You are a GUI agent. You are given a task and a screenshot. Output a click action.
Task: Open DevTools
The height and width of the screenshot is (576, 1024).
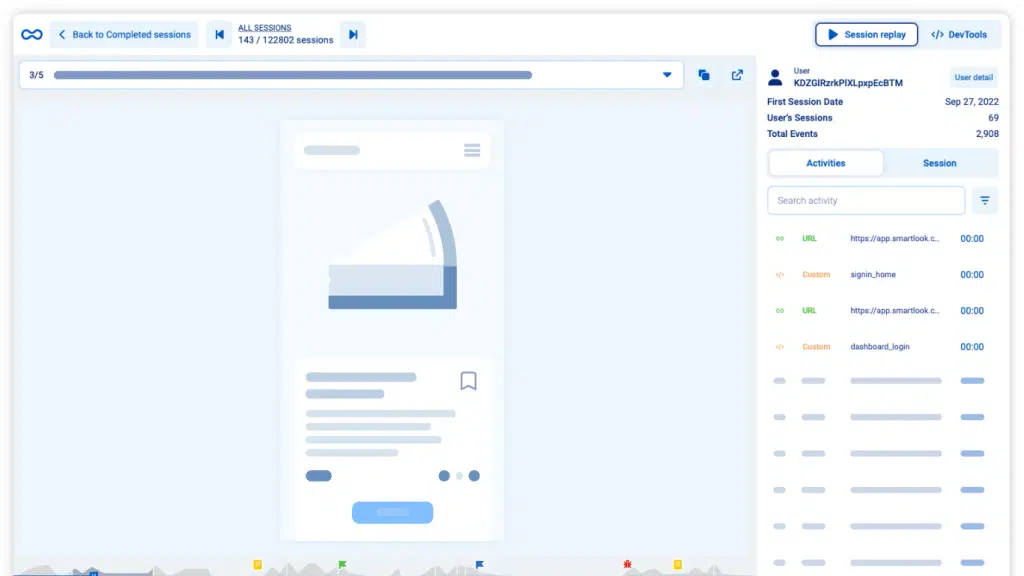pyautogui.click(x=959, y=35)
